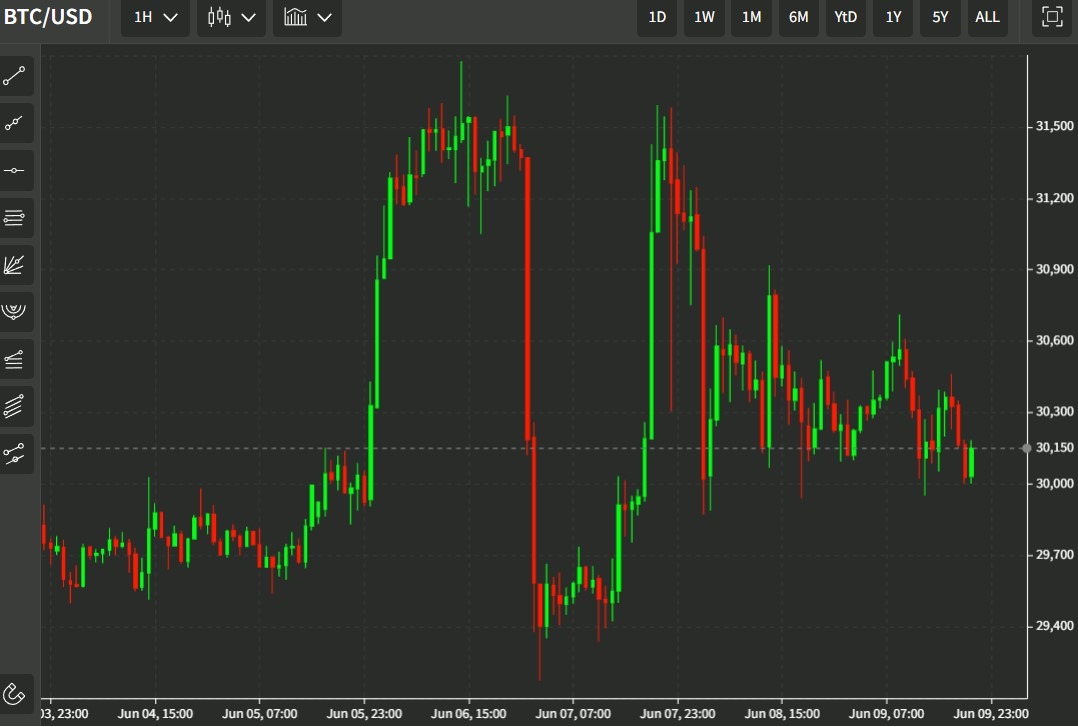Open the candlestick chart type dropdown
This screenshot has height=727, width=1078.
point(232,17)
